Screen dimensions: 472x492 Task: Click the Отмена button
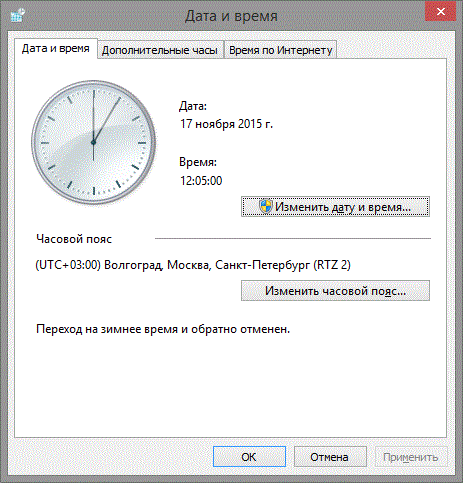click(x=330, y=457)
